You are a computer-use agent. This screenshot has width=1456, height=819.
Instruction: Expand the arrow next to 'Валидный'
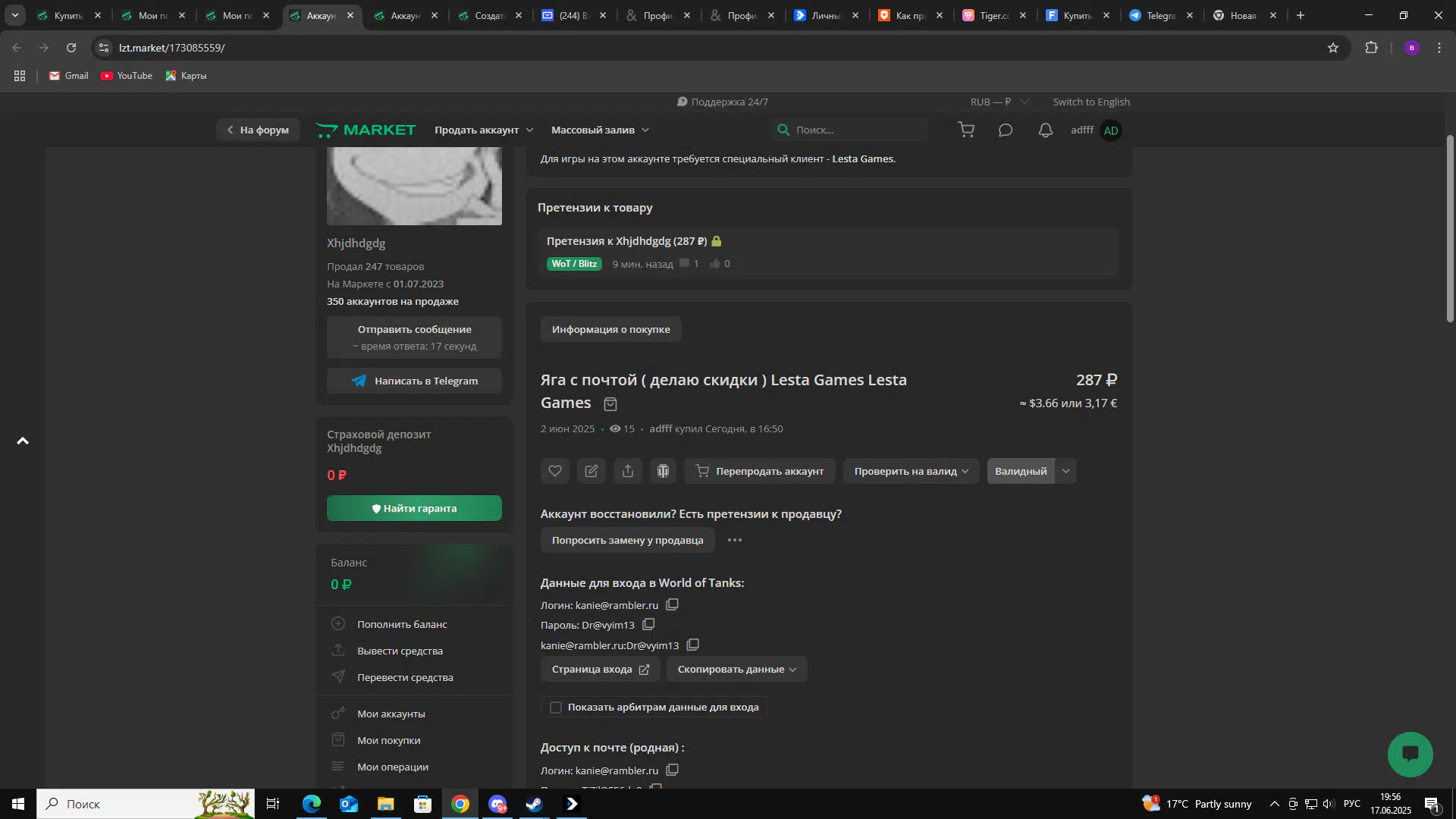(x=1065, y=471)
